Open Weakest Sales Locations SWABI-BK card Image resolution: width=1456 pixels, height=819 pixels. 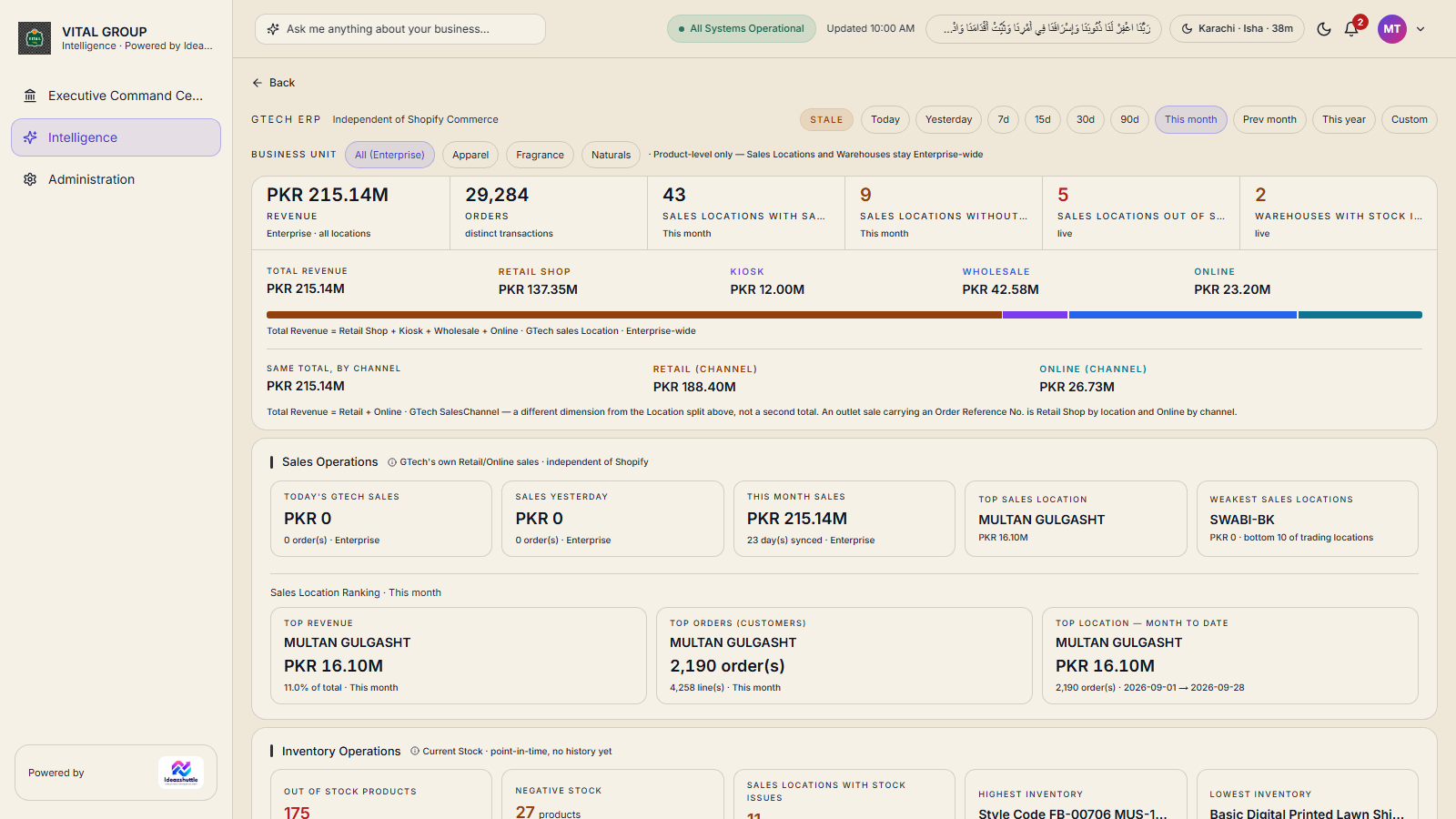(x=1307, y=519)
